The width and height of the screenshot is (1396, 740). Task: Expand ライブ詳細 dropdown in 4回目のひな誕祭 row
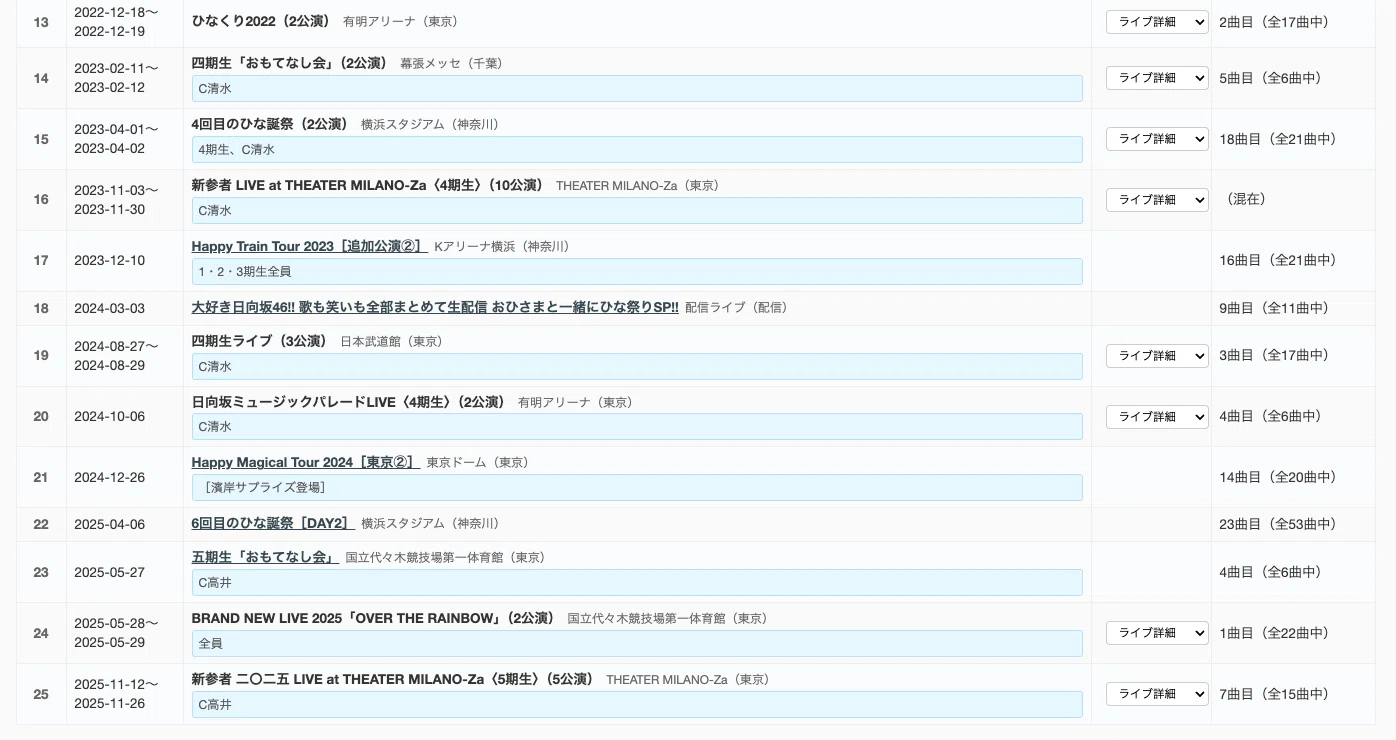coord(1157,139)
